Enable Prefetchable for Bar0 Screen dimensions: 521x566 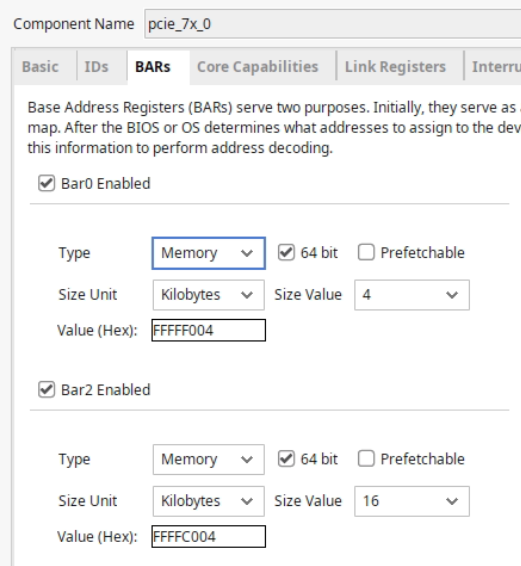click(366, 252)
